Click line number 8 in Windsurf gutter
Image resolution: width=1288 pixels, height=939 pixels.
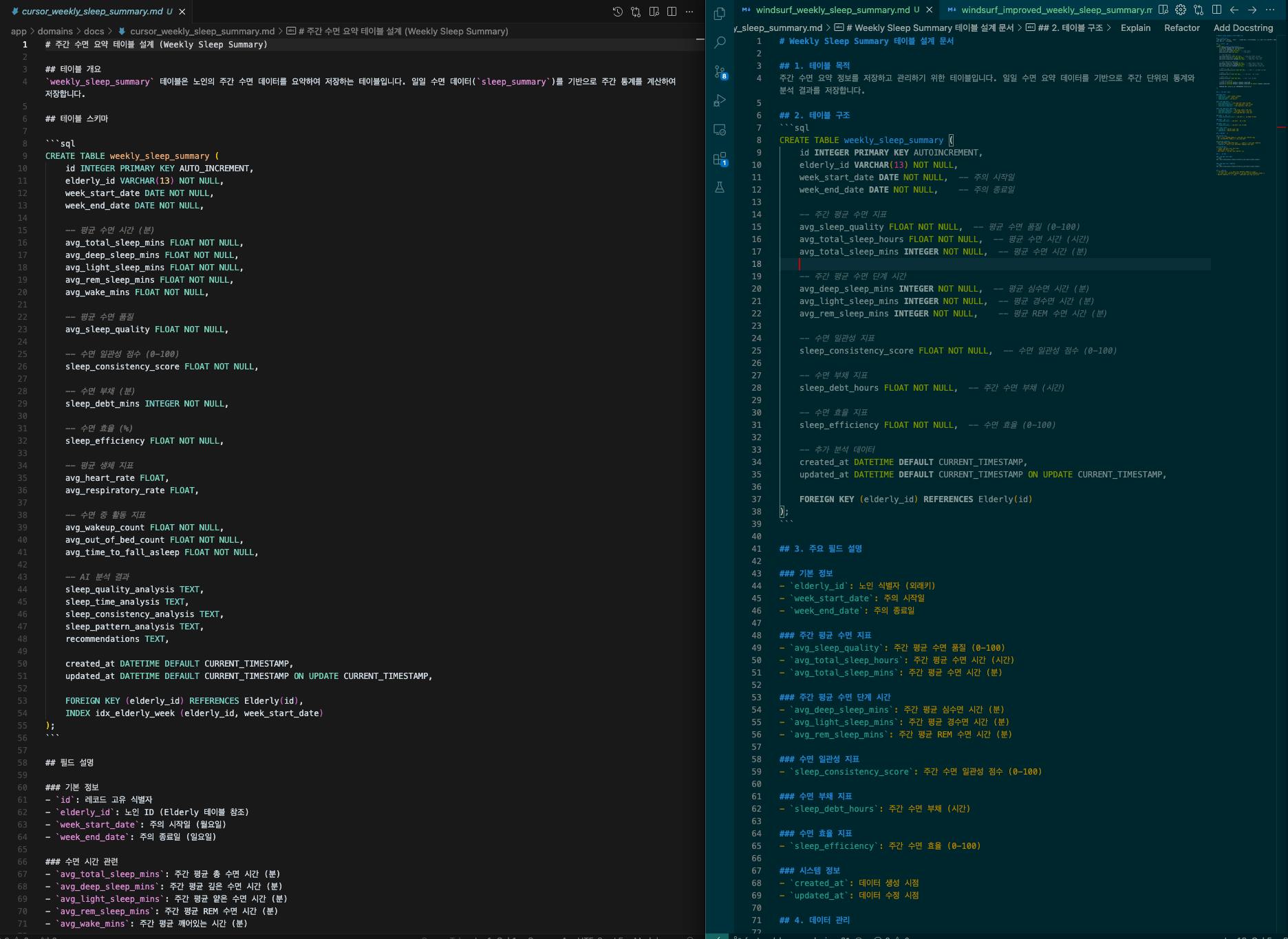[x=759, y=140]
